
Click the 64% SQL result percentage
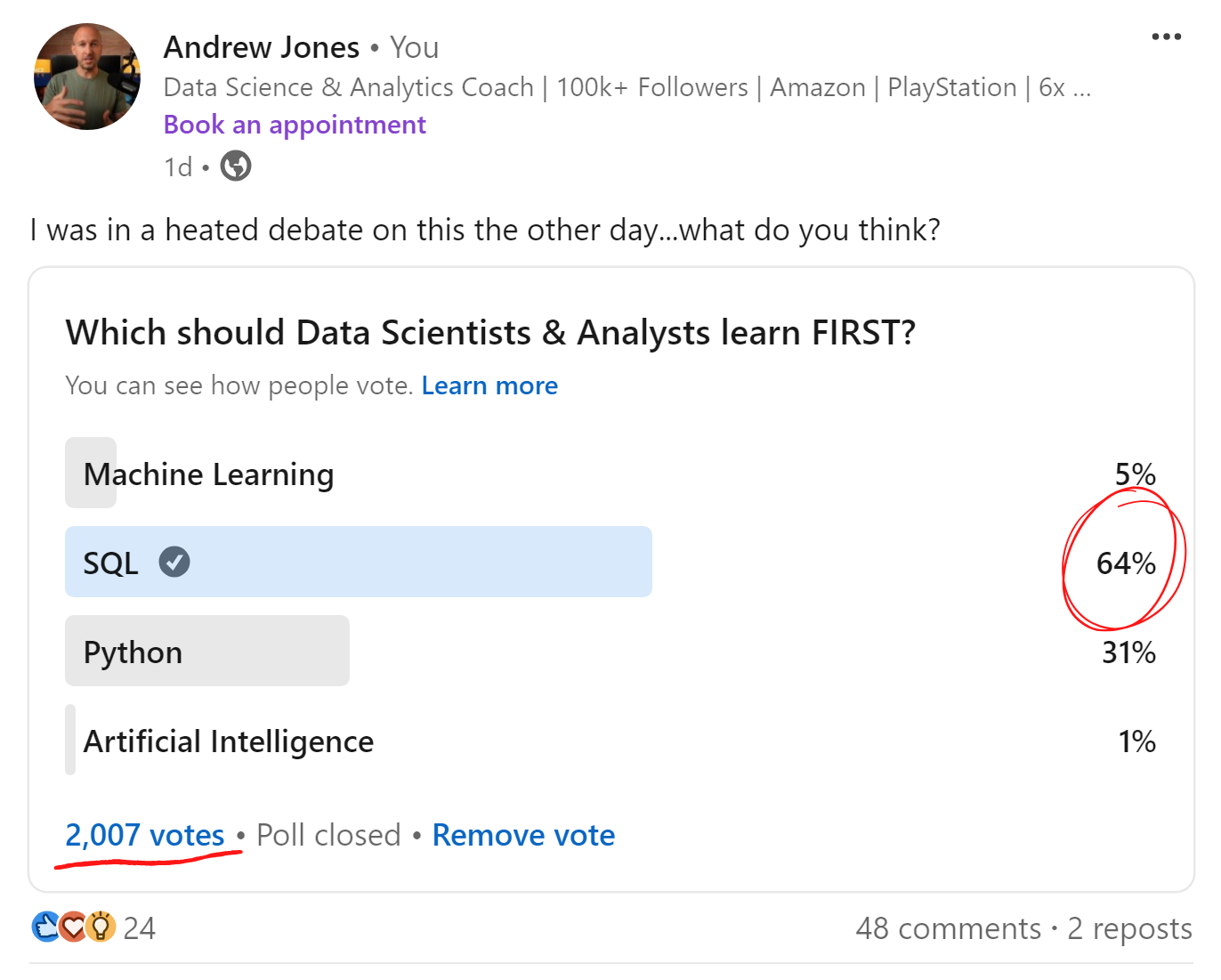[x=1126, y=563]
